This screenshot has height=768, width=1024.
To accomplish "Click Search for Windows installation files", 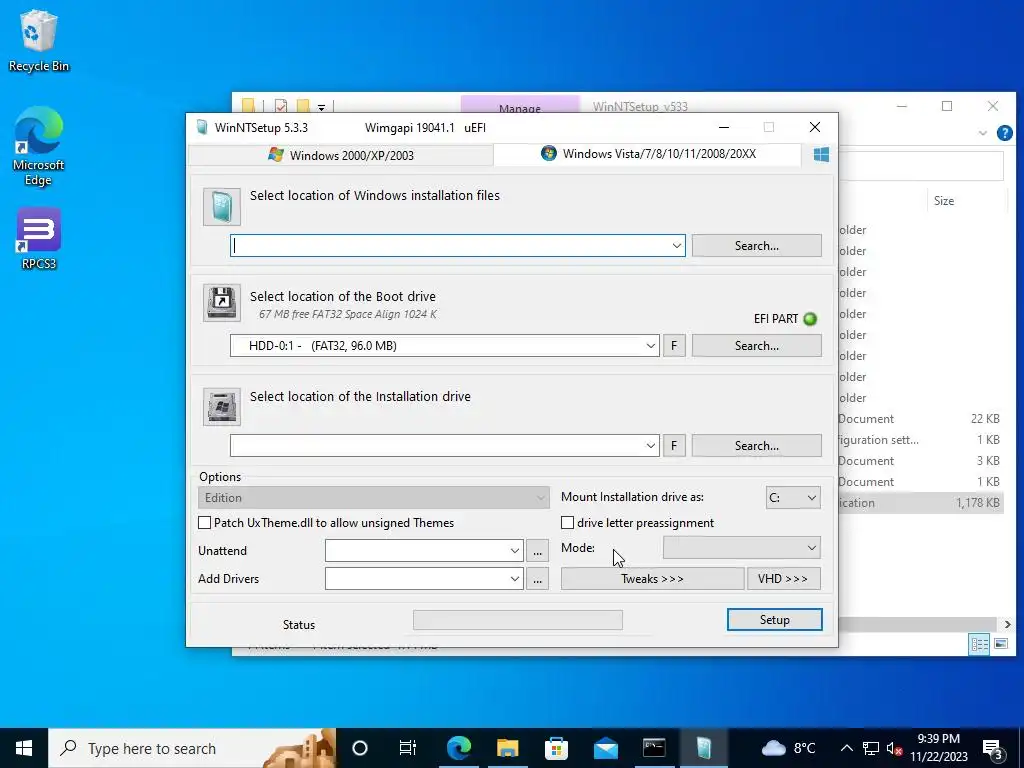I will coord(756,246).
